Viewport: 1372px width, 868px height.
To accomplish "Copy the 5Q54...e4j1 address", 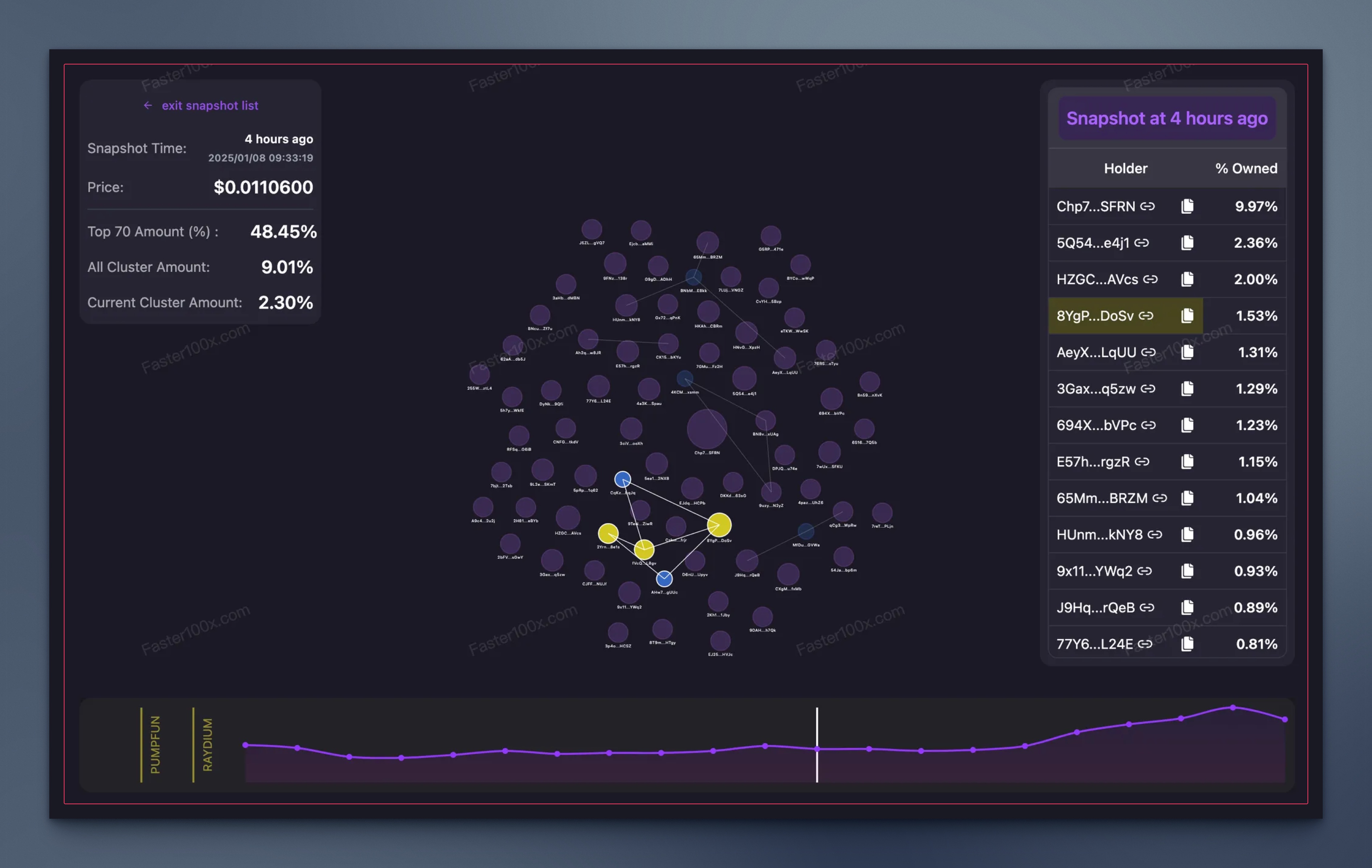I will (1187, 243).
